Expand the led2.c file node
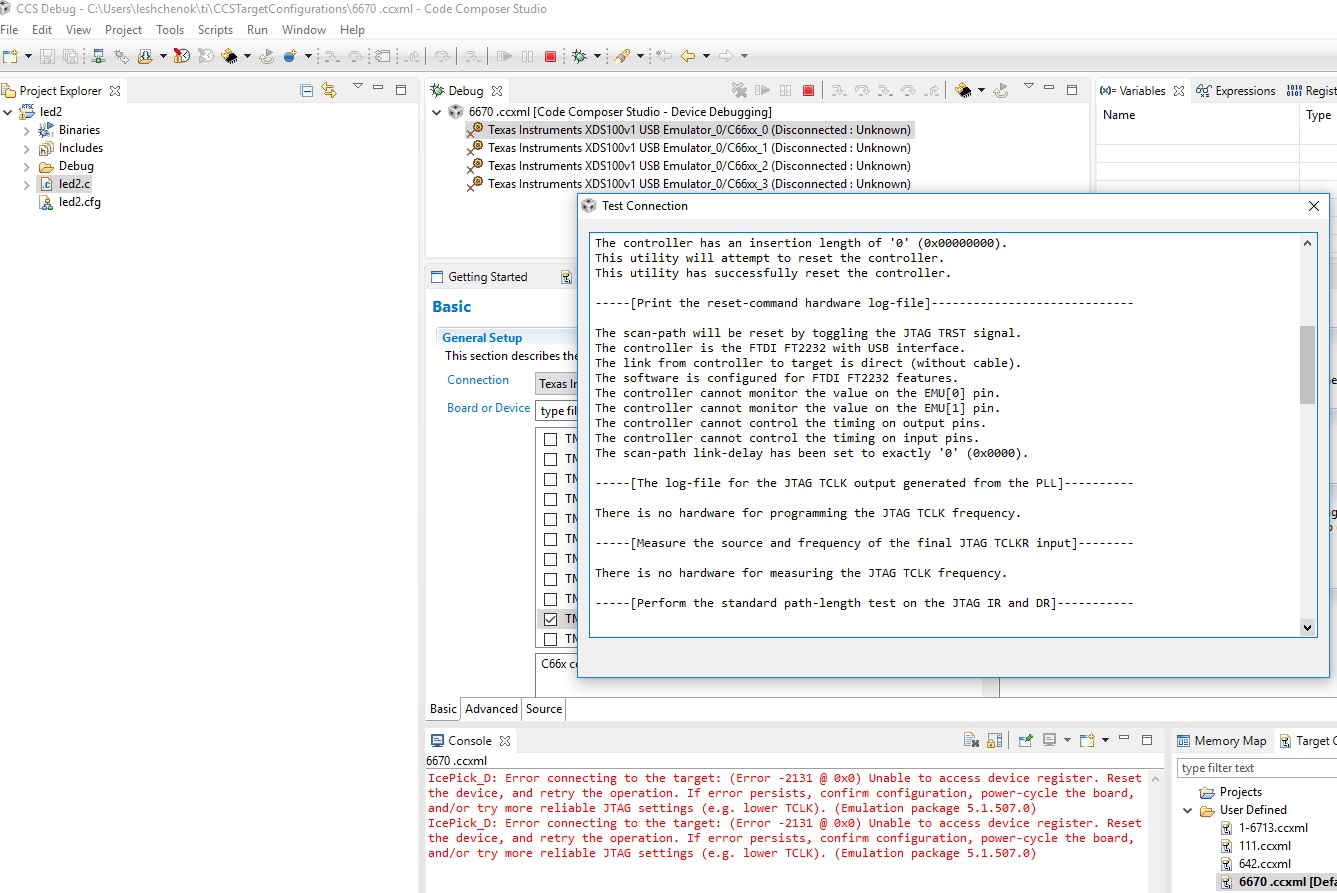Image resolution: width=1337 pixels, height=893 pixels. (x=27, y=184)
